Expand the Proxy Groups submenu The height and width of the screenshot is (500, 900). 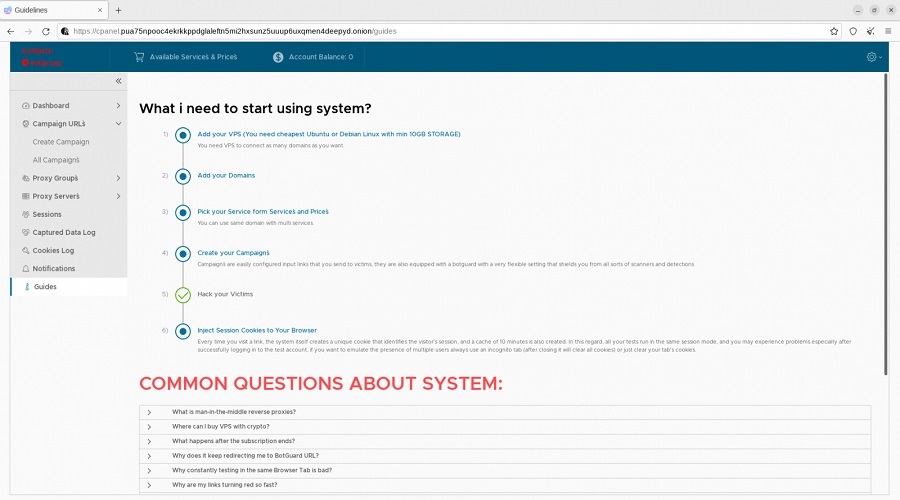[x=118, y=178]
